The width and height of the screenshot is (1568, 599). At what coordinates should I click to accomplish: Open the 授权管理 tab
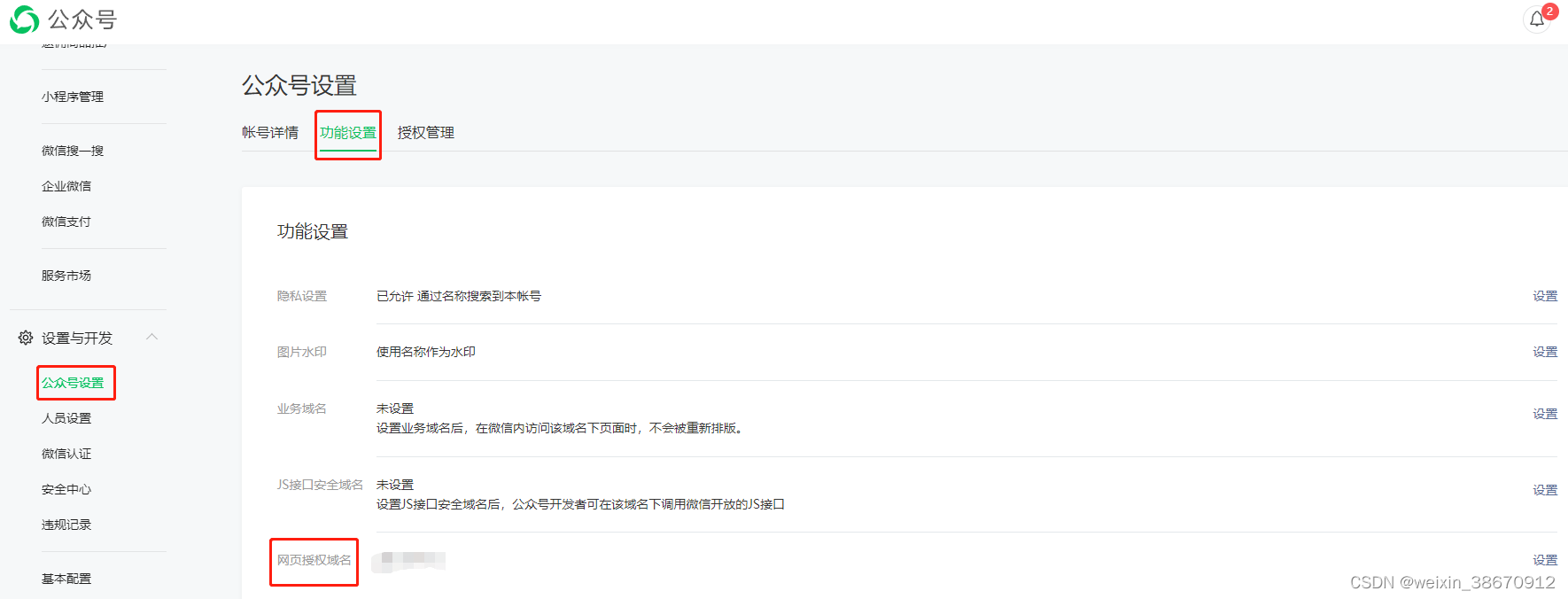pos(426,133)
